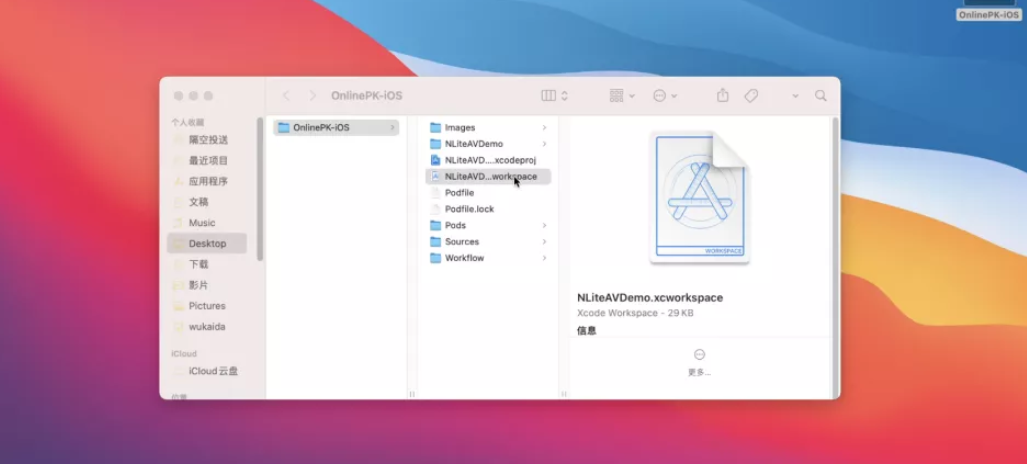
Task: Select the Pods folder
Action: (x=488, y=225)
